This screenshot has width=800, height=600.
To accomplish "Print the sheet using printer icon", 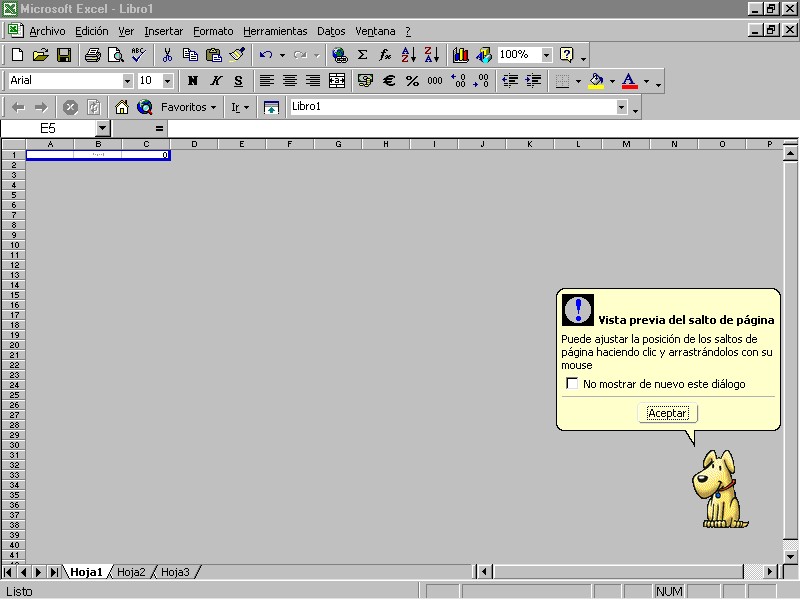I will (x=92, y=55).
